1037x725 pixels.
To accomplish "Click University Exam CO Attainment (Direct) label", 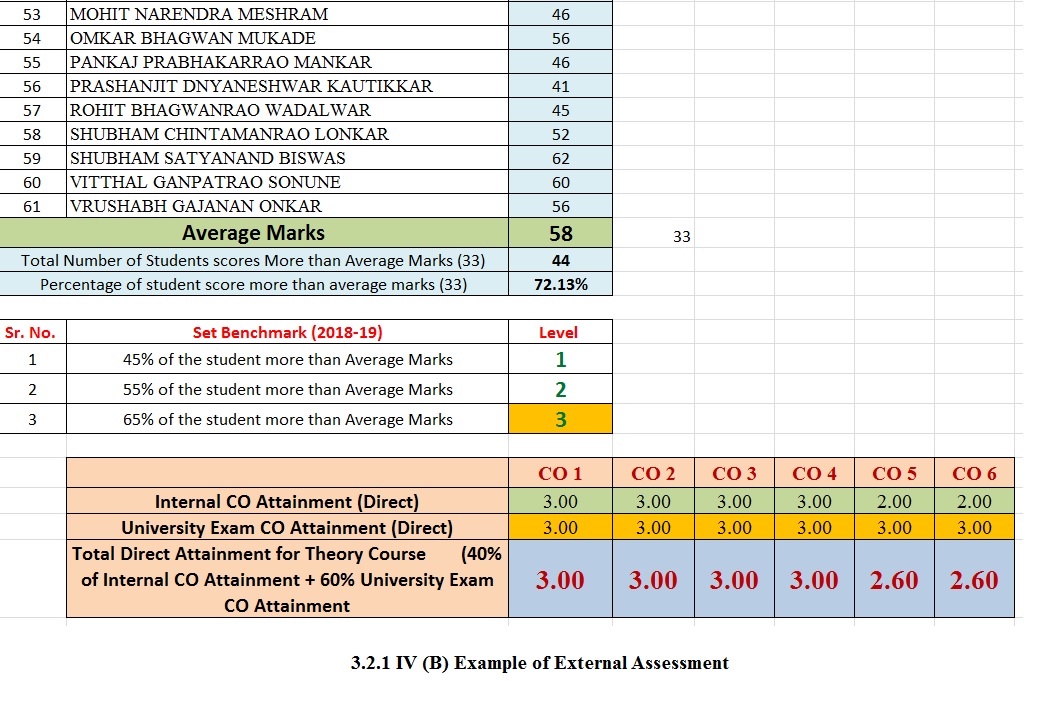I will pos(287,528).
